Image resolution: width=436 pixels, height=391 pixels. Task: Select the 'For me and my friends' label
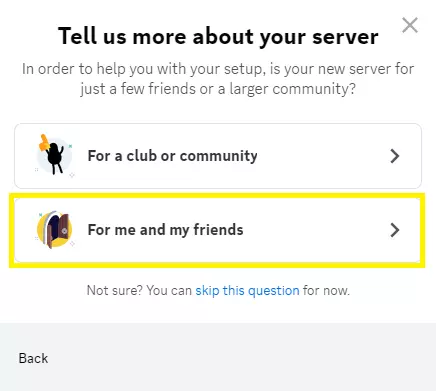click(165, 230)
